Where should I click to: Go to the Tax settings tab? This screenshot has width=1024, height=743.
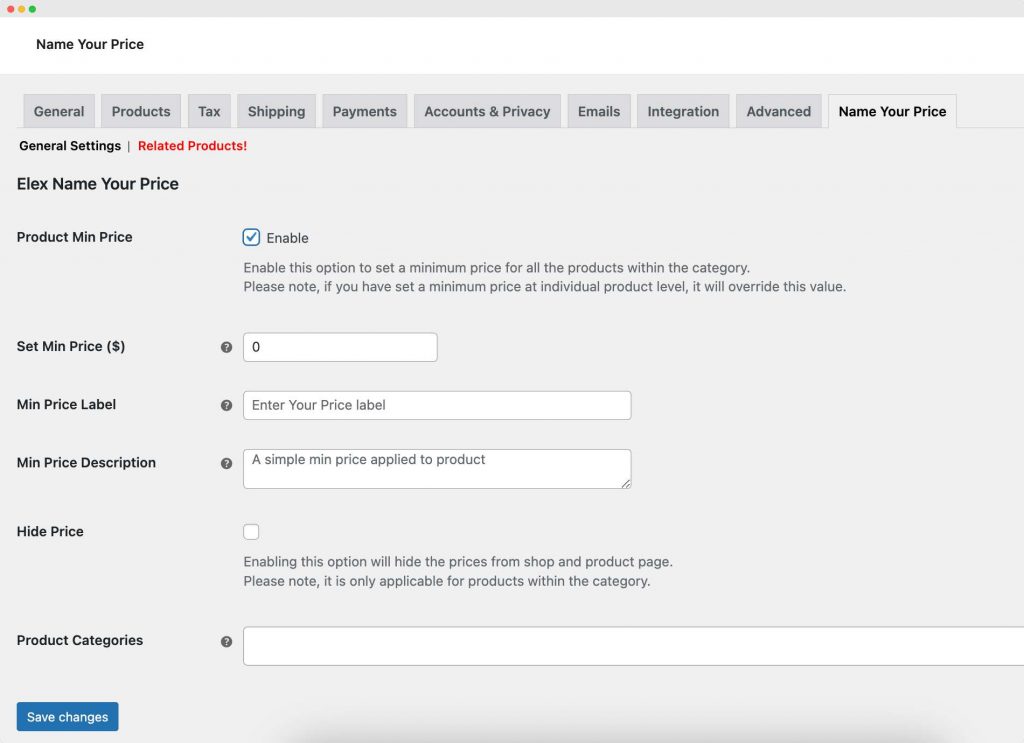point(209,111)
